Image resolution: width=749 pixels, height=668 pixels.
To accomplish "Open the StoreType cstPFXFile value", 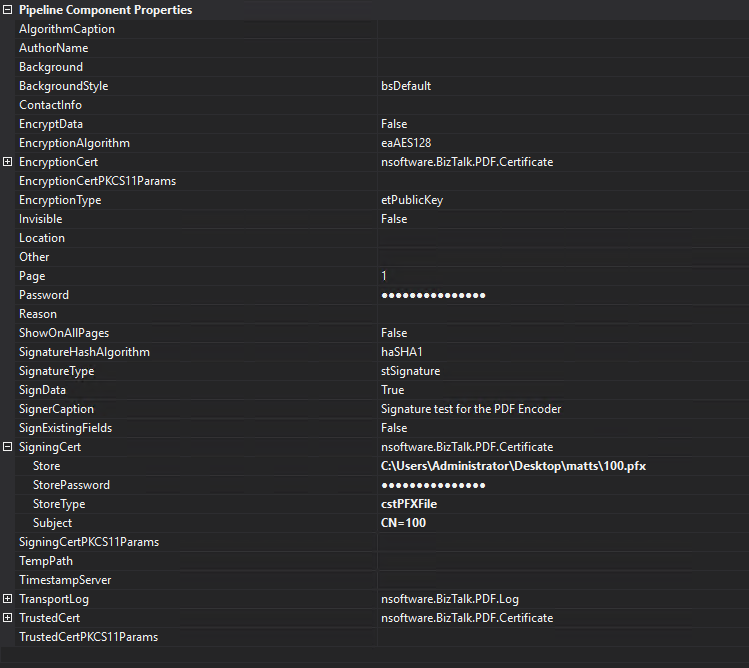I will click(409, 504).
